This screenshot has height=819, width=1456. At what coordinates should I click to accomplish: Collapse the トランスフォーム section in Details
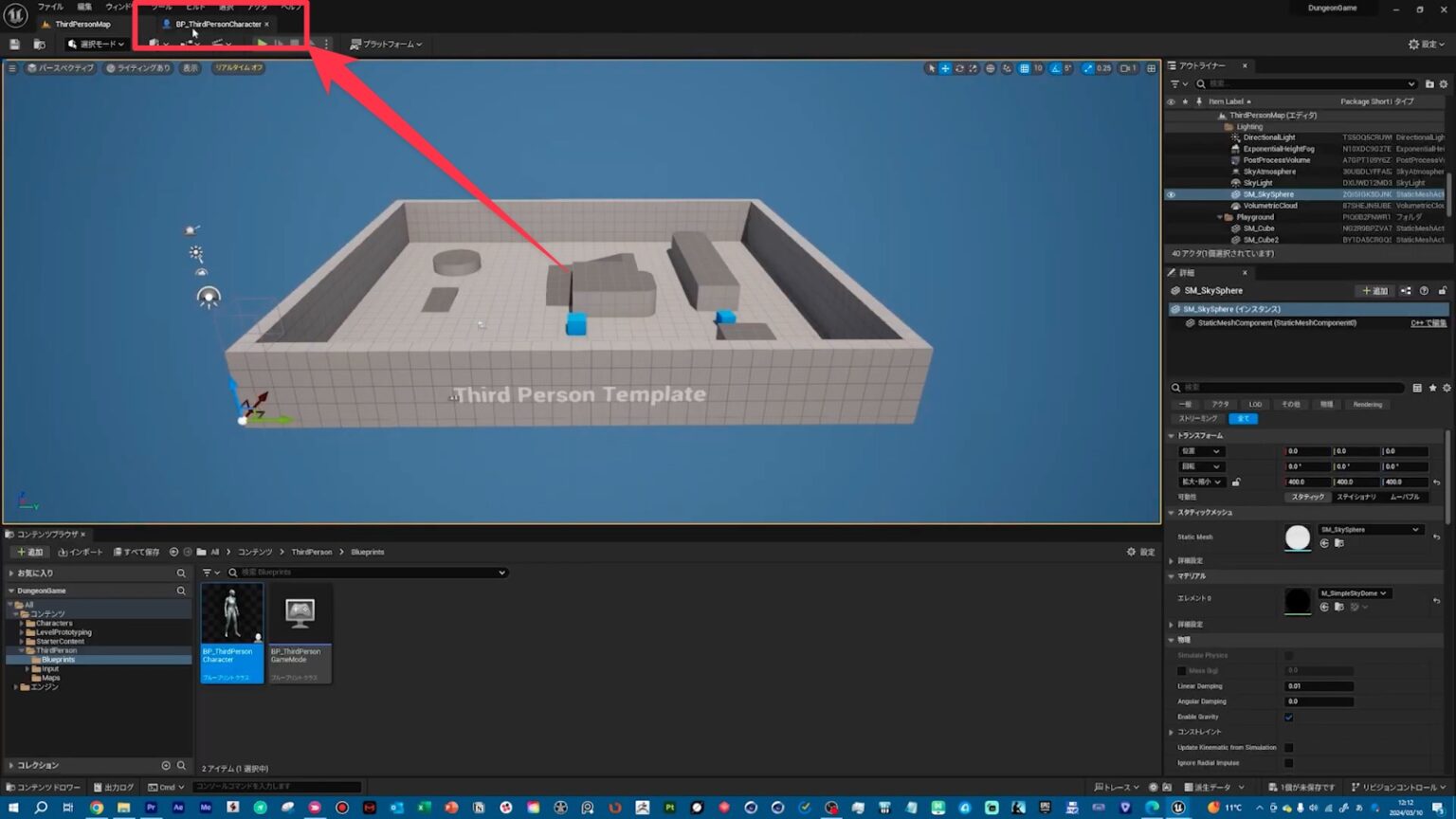coord(1171,435)
